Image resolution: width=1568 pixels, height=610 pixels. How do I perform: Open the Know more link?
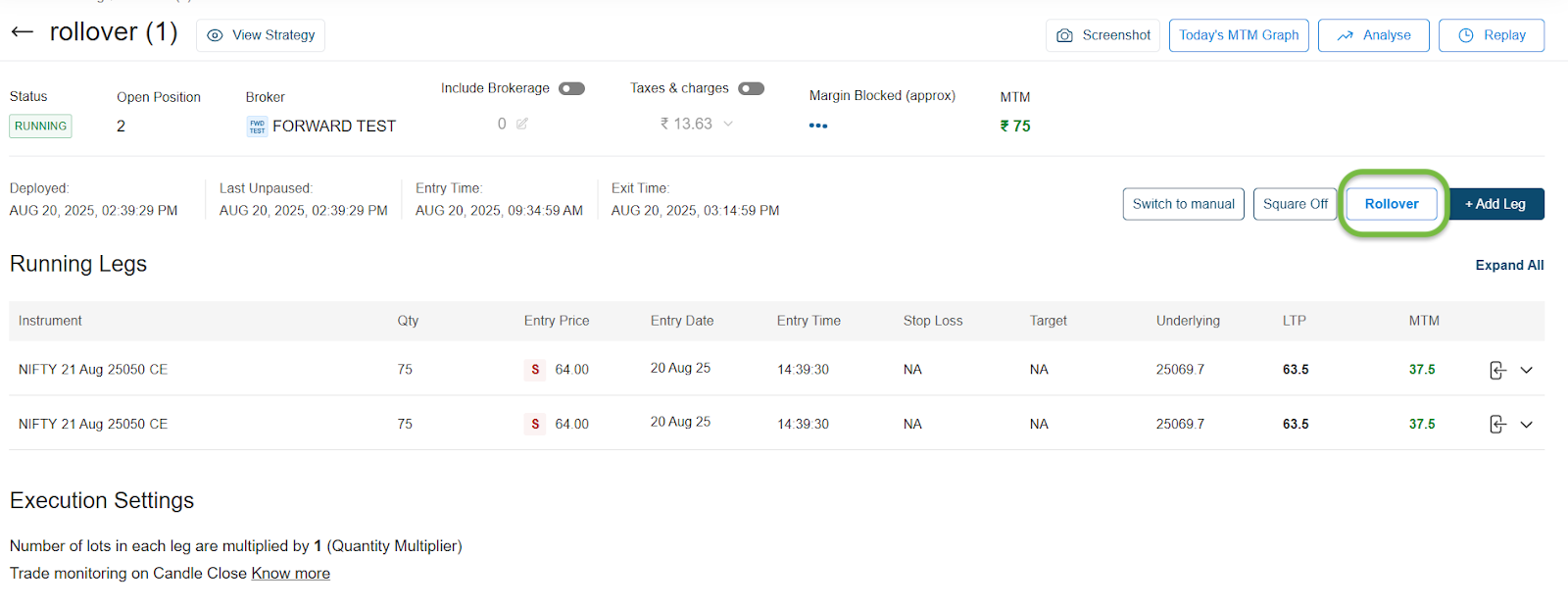(290, 573)
